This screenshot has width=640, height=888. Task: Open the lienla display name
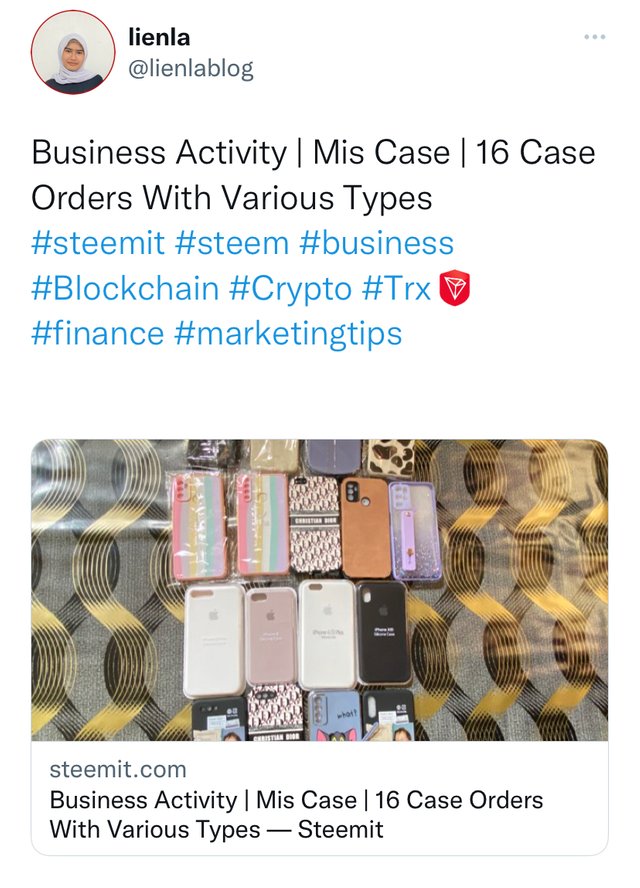(x=159, y=37)
